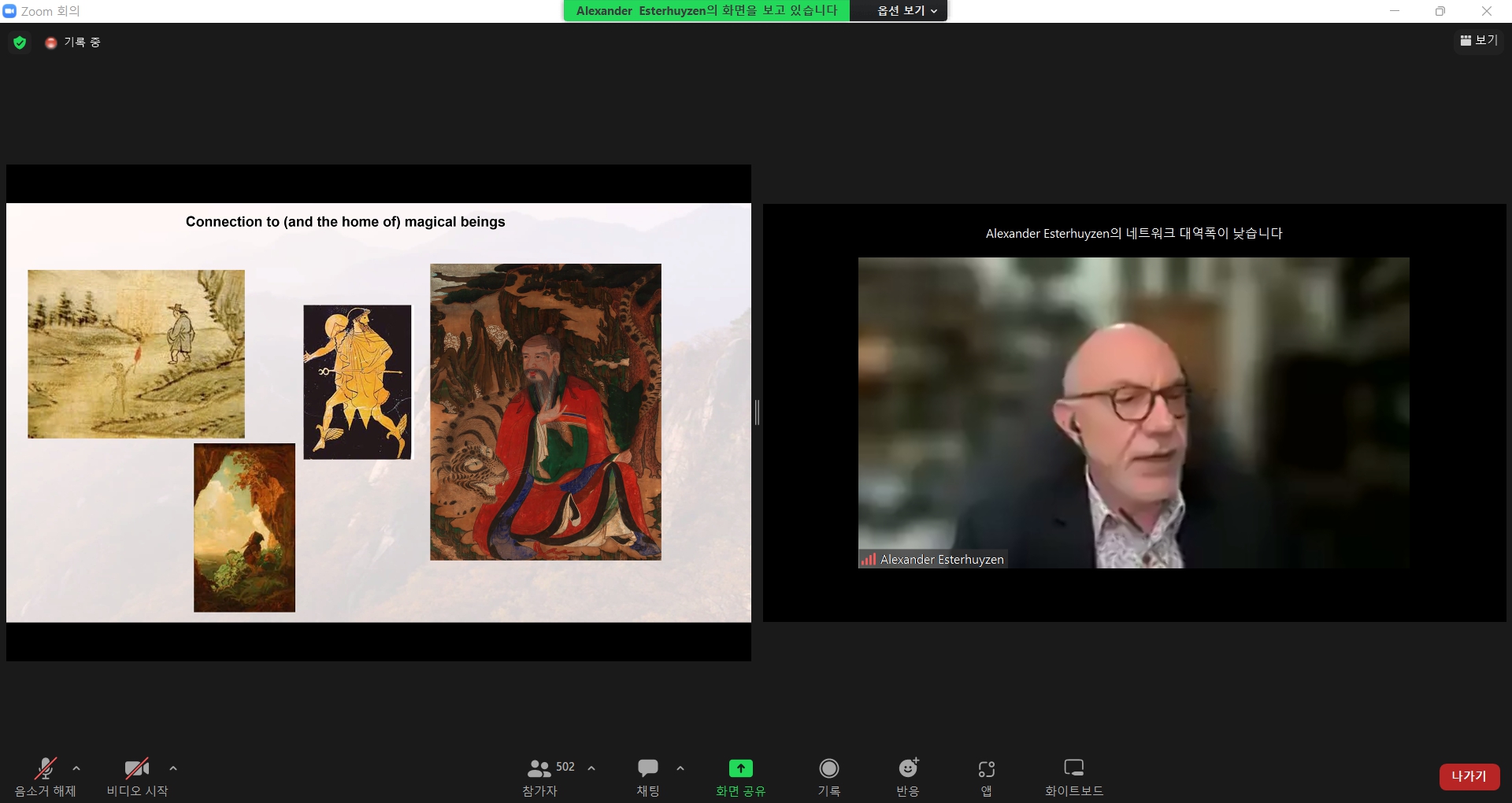The width and height of the screenshot is (1512, 803).
Task: Click the Alexander Esterhuyzen name label
Action: [942, 560]
